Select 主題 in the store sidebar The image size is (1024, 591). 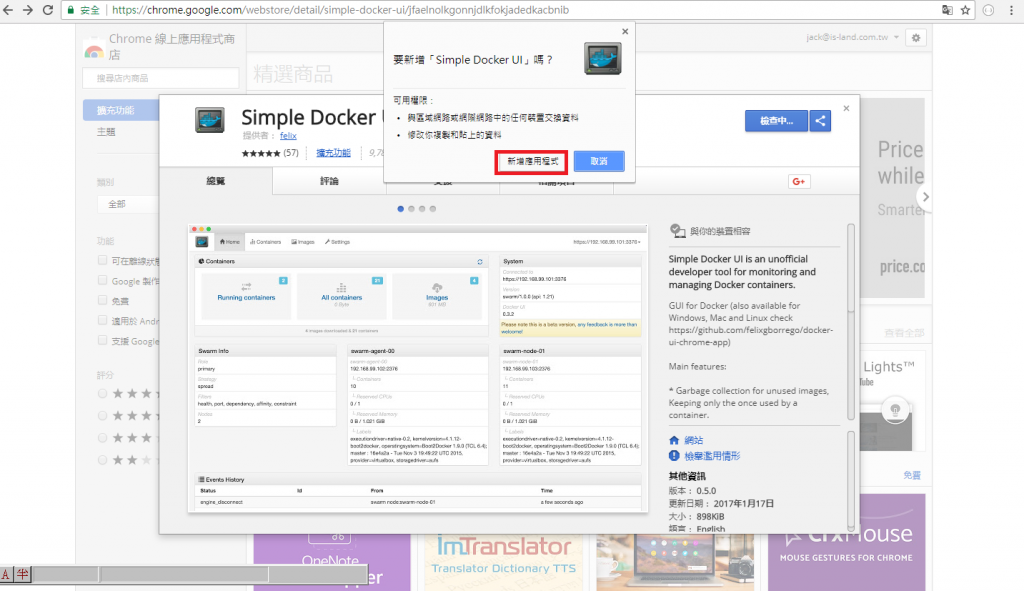coord(106,132)
